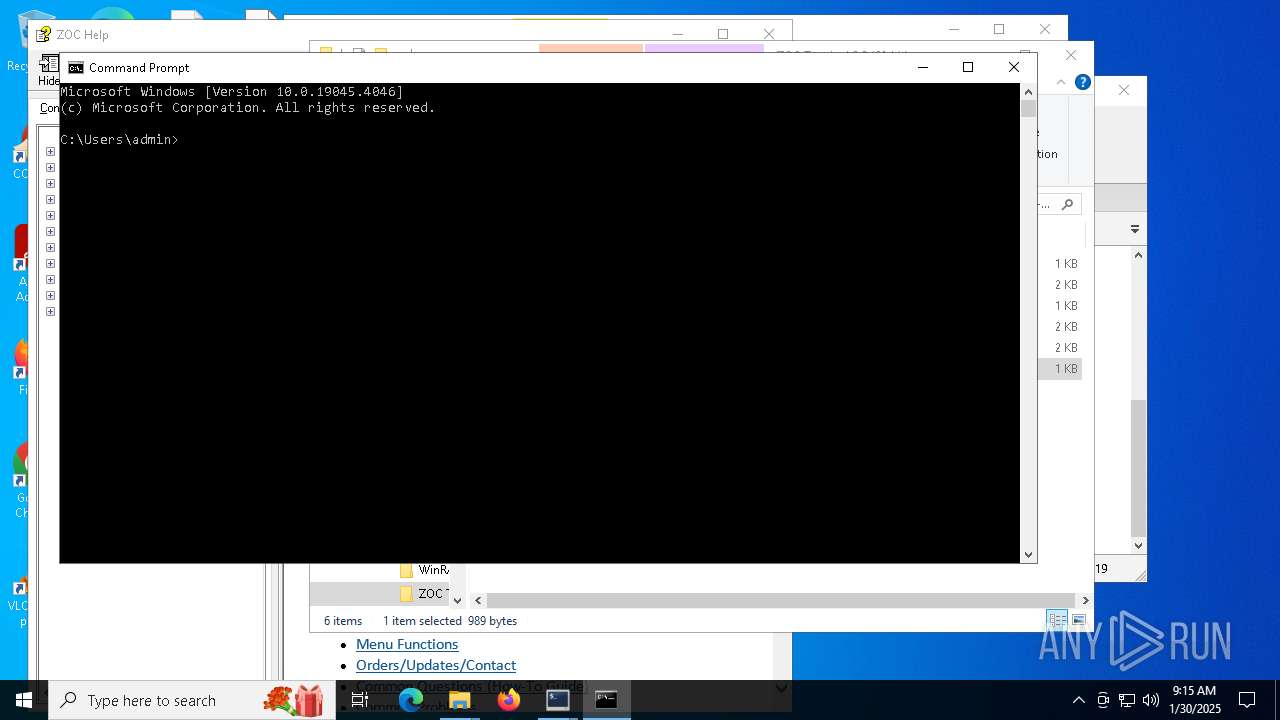Expand the bottommost tree node in ZOC Help

pos(50,312)
